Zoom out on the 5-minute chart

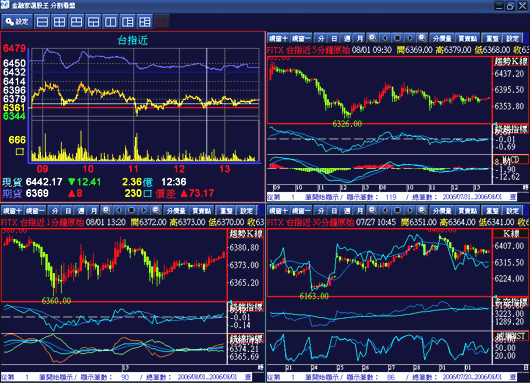(422, 38)
